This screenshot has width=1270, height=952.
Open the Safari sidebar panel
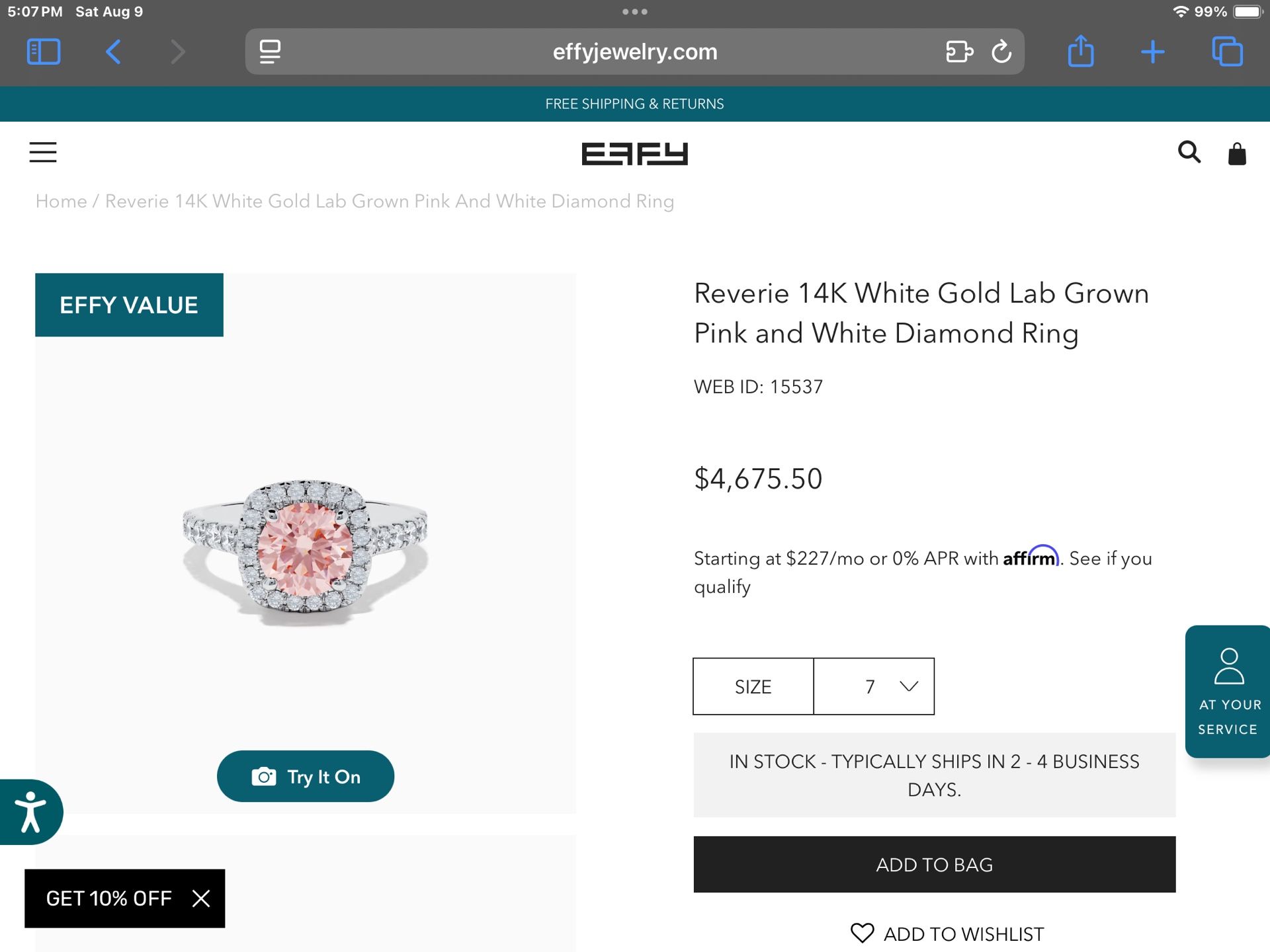pos(44,52)
